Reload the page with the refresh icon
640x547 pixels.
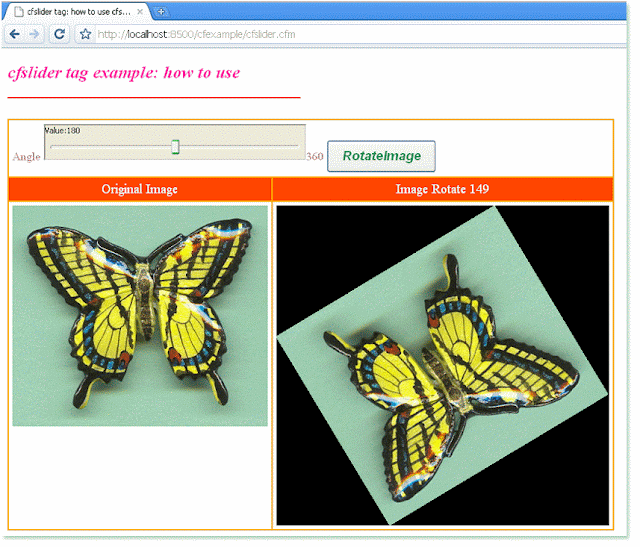tap(60, 34)
